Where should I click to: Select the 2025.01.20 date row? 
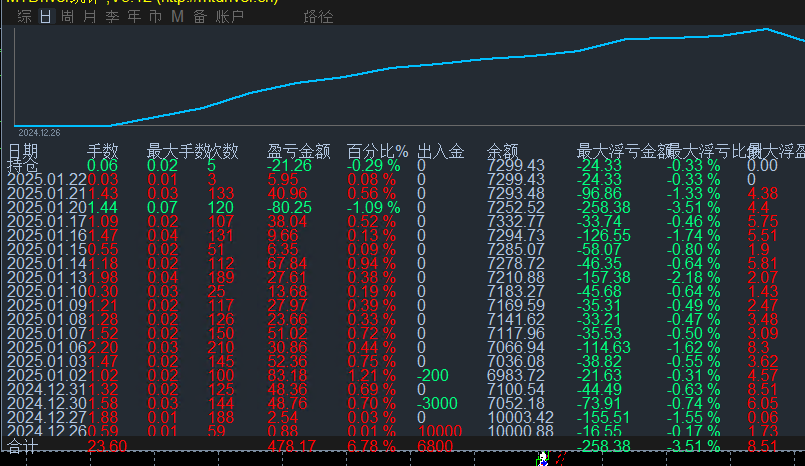(x=47, y=207)
